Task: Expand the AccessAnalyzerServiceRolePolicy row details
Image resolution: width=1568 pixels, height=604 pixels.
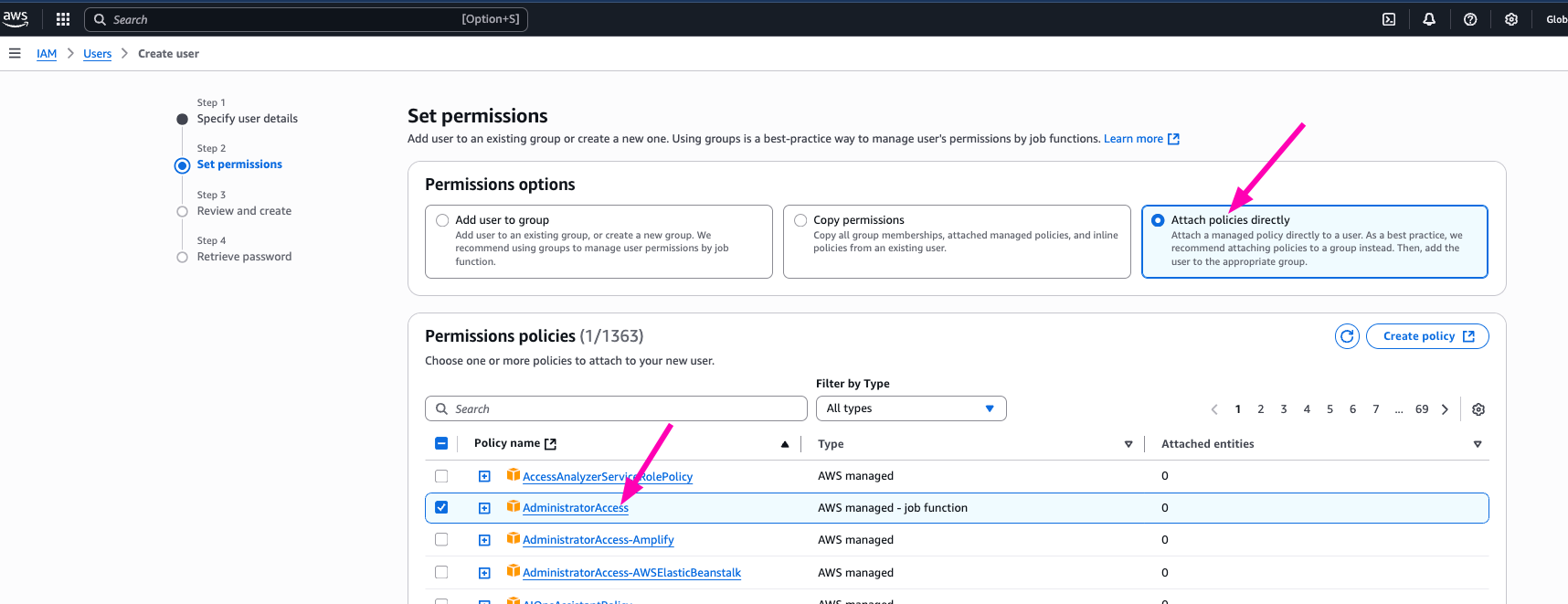Action: 484,476
